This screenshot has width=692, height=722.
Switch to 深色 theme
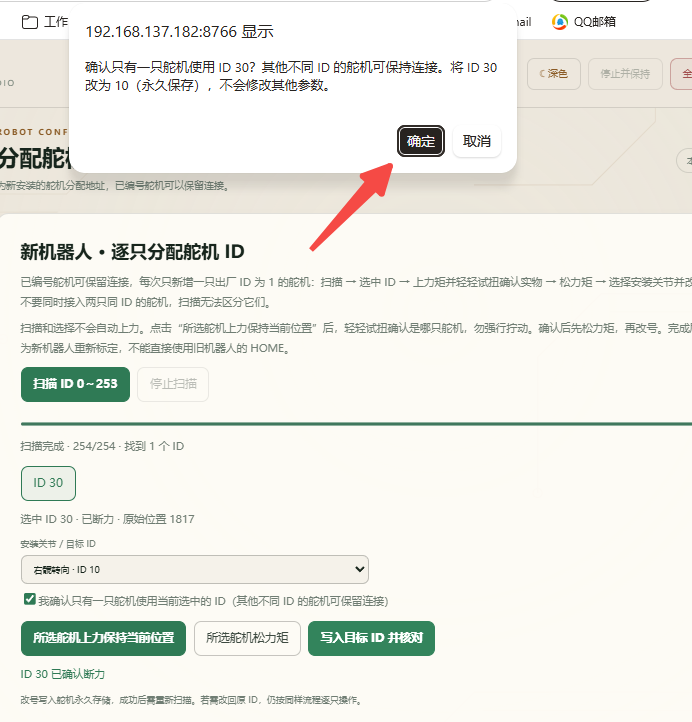553,74
